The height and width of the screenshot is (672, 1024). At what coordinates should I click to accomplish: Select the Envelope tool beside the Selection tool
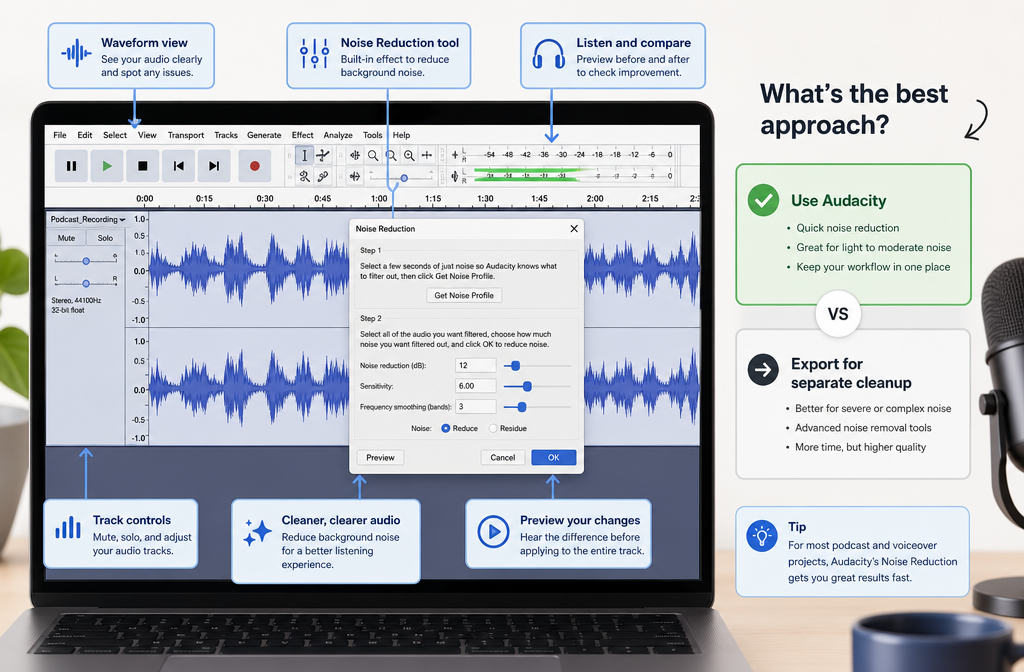tap(323, 155)
